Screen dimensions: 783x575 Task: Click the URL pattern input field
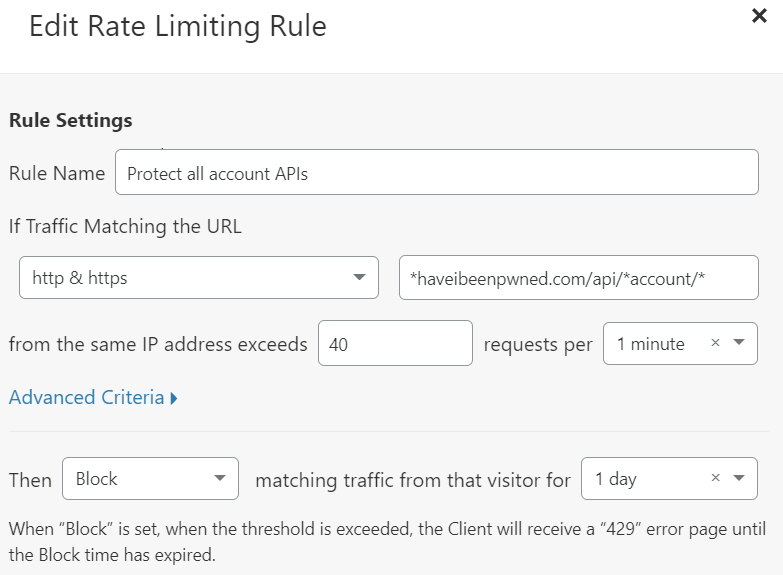click(578, 278)
